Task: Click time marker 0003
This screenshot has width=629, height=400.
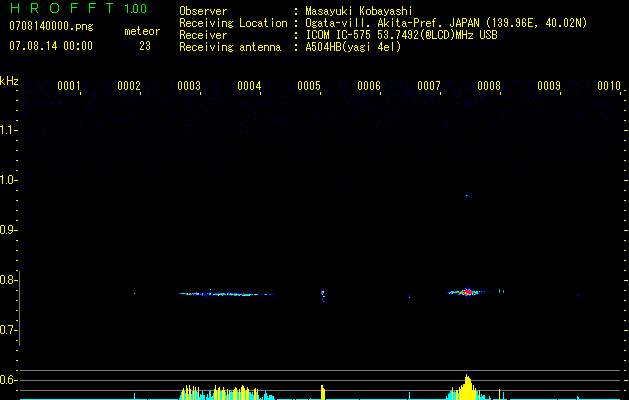Action: [x=189, y=86]
